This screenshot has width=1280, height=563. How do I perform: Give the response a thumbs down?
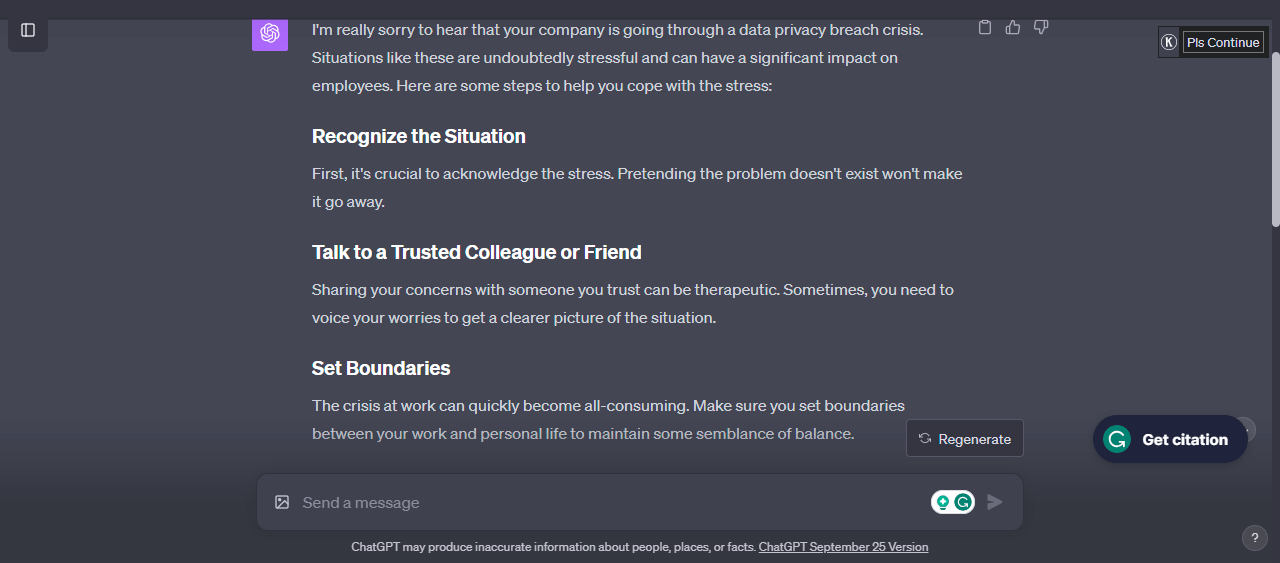pyautogui.click(x=1041, y=28)
